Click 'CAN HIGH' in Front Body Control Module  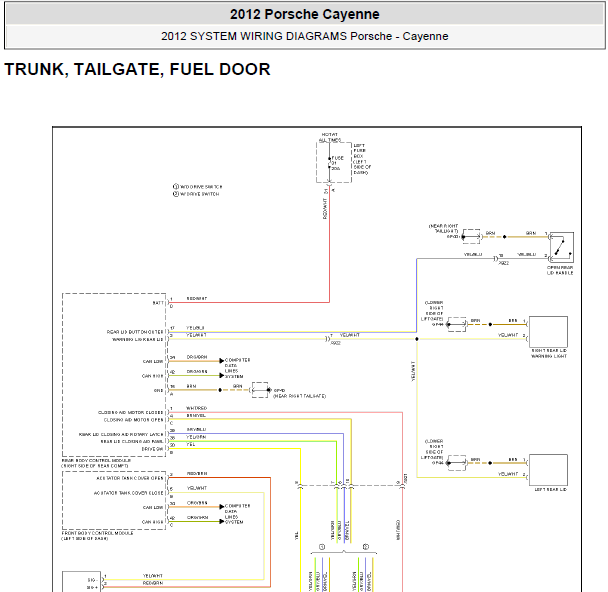point(152,522)
